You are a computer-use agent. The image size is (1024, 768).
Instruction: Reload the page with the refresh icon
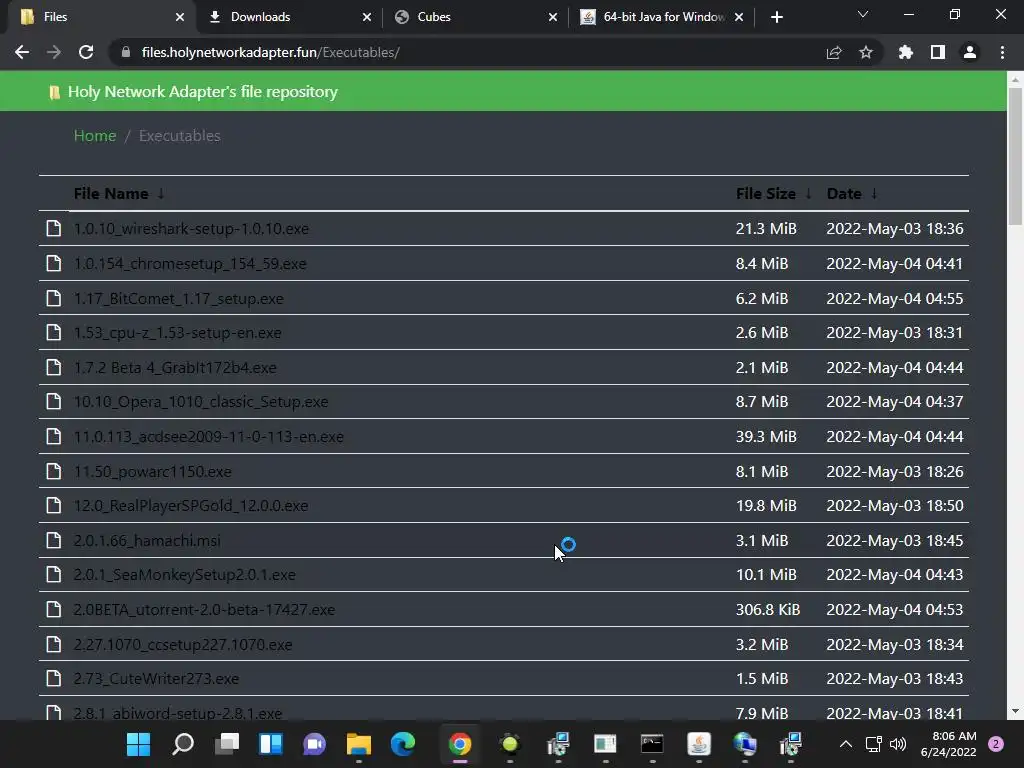tap(86, 52)
